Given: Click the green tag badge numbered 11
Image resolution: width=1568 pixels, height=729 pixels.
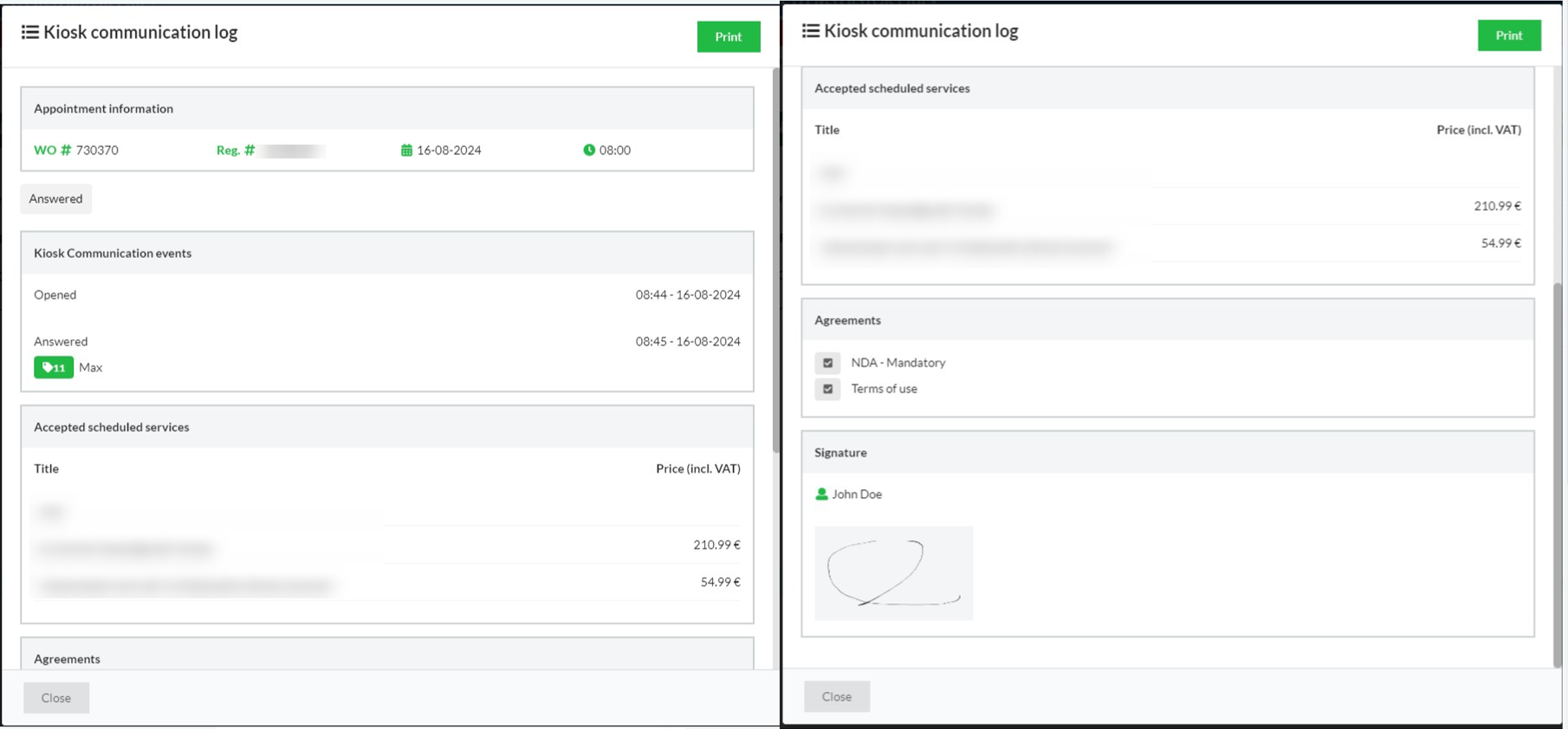Looking at the screenshot, I should point(54,368).
